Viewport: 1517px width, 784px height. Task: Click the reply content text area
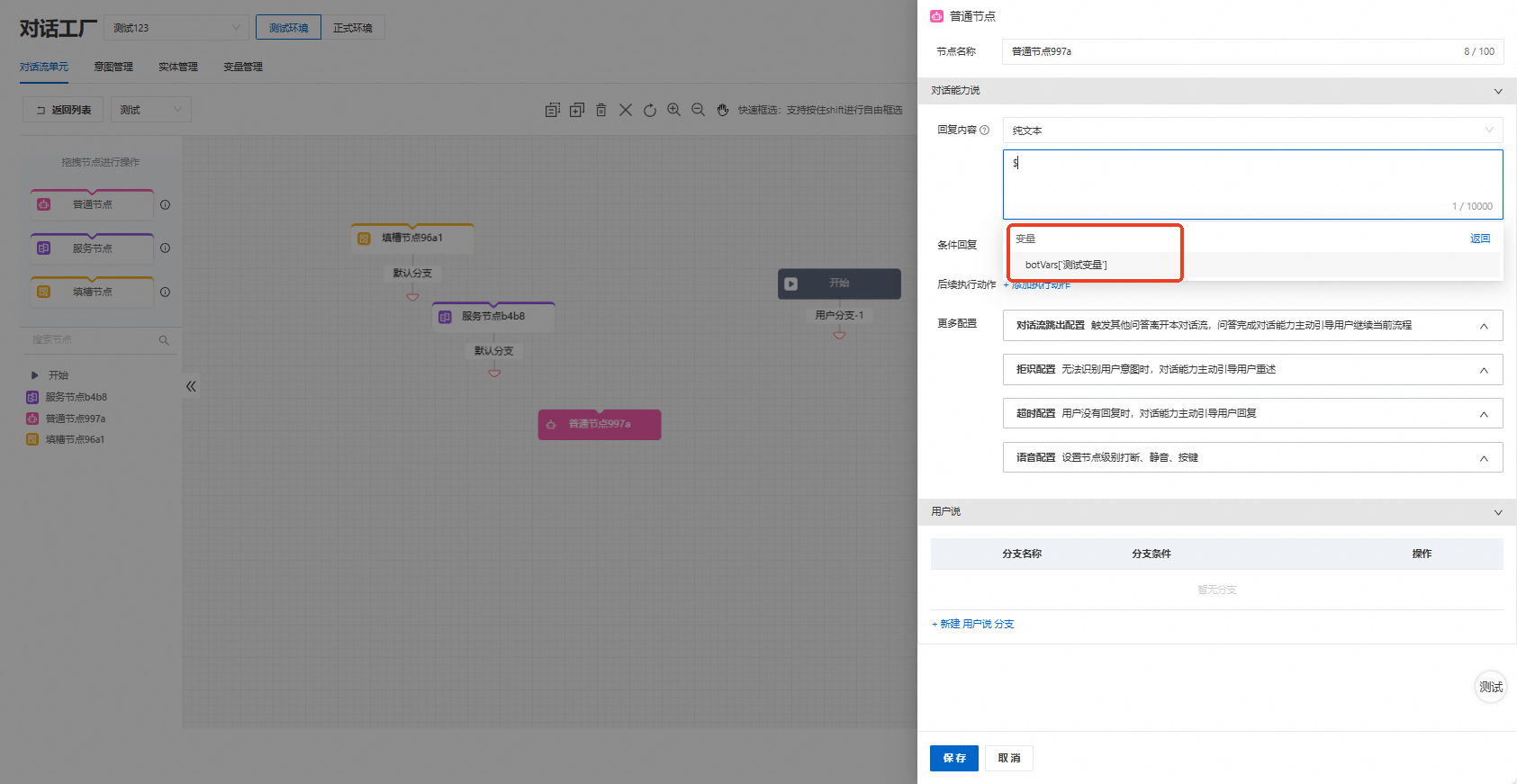[1252, 185]
